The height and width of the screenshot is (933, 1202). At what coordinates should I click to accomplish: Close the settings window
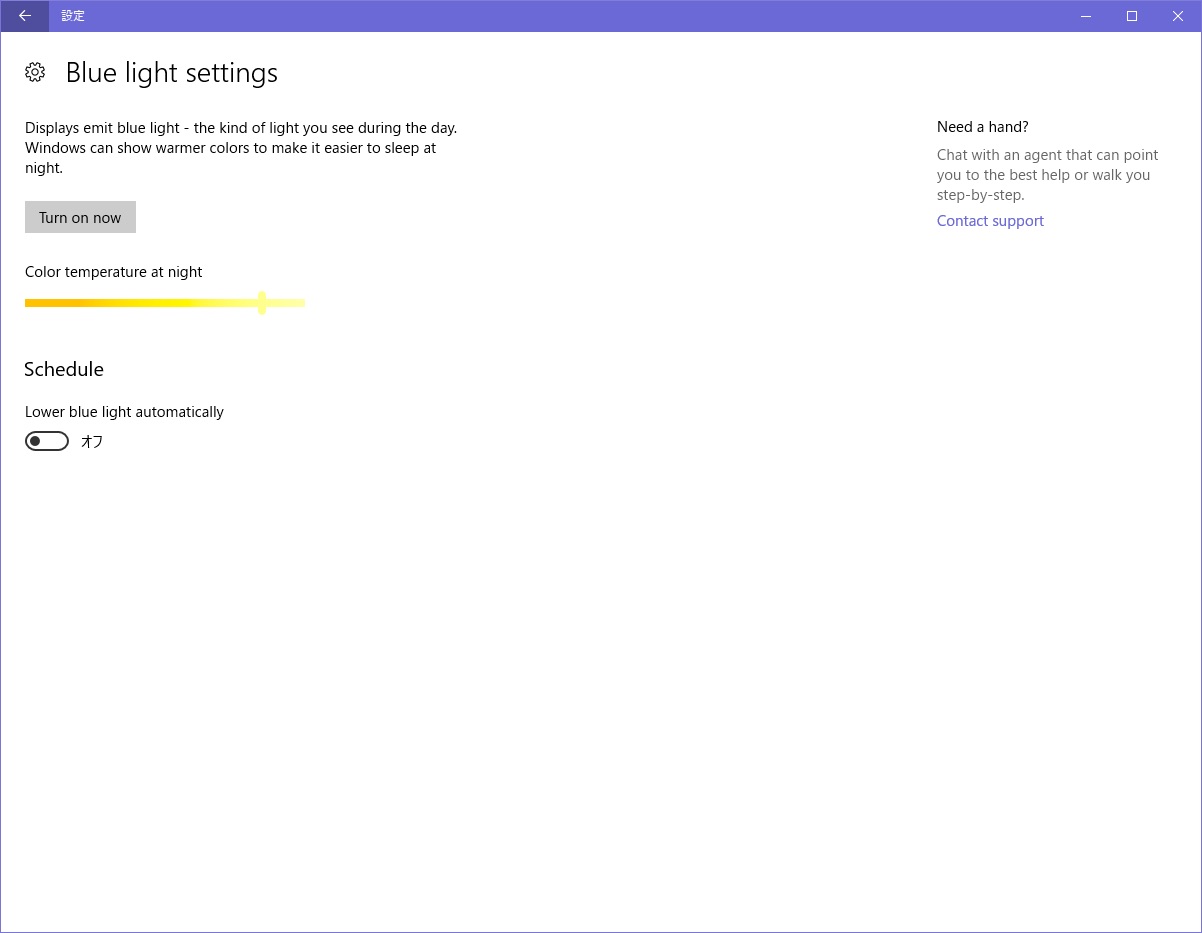coord(1178,16)
